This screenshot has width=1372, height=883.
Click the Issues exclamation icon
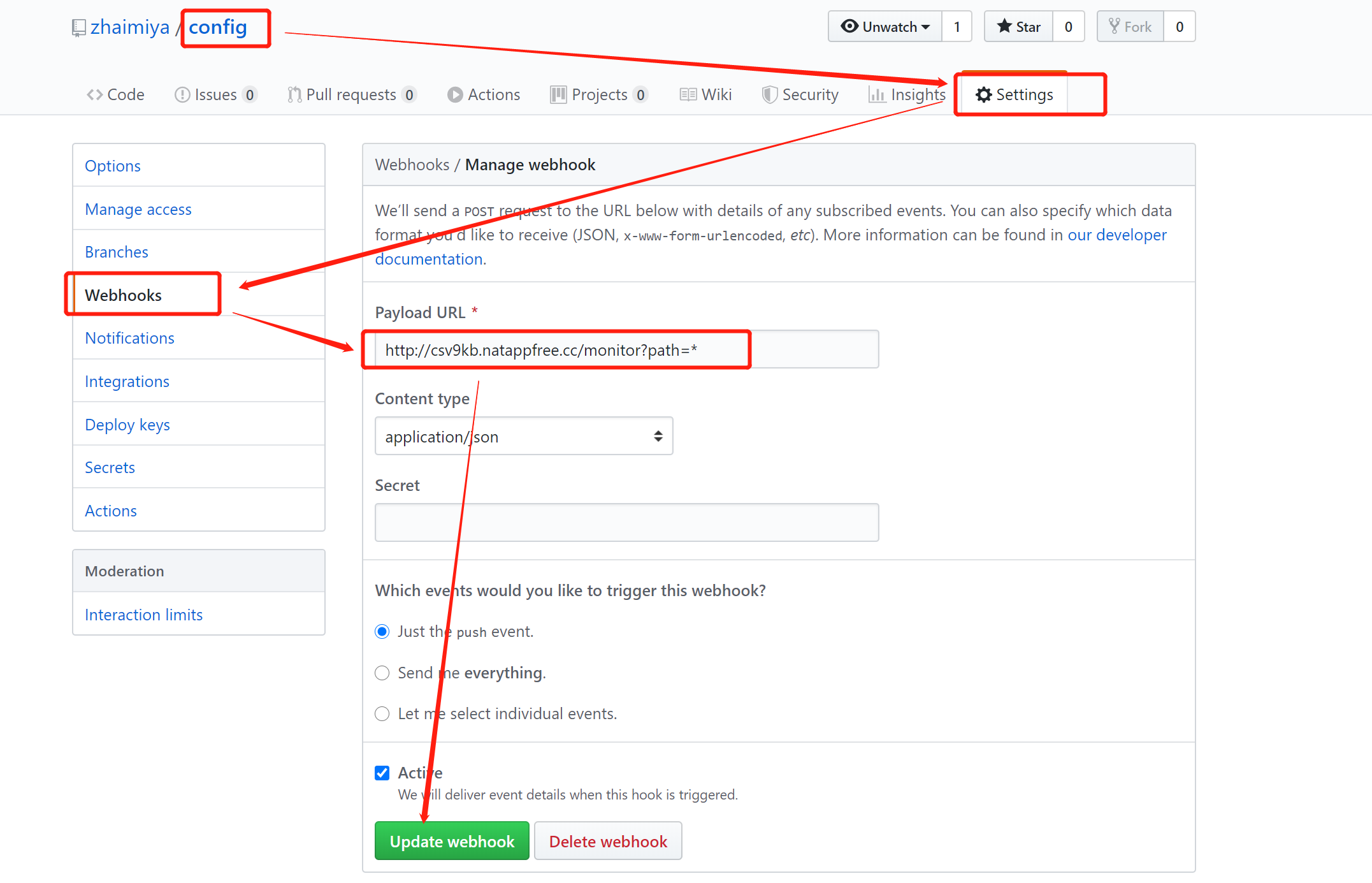pos(182,95)
